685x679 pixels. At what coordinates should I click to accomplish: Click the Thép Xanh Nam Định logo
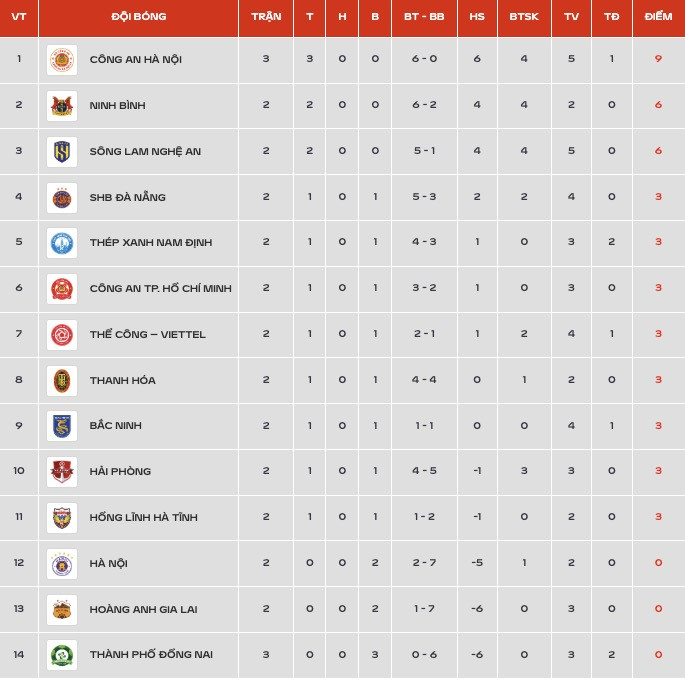tap(62, 243)
